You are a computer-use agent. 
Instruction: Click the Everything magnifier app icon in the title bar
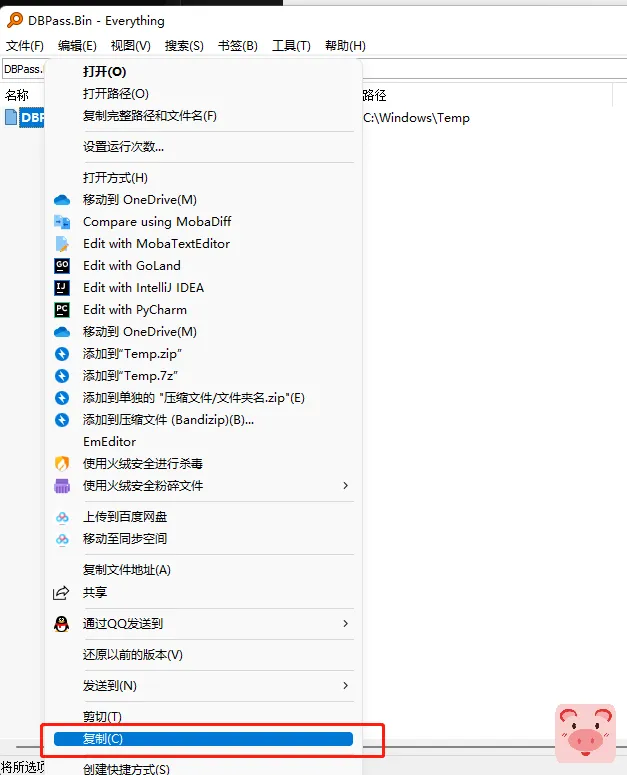pyautogui.click(x=15, y=20)
